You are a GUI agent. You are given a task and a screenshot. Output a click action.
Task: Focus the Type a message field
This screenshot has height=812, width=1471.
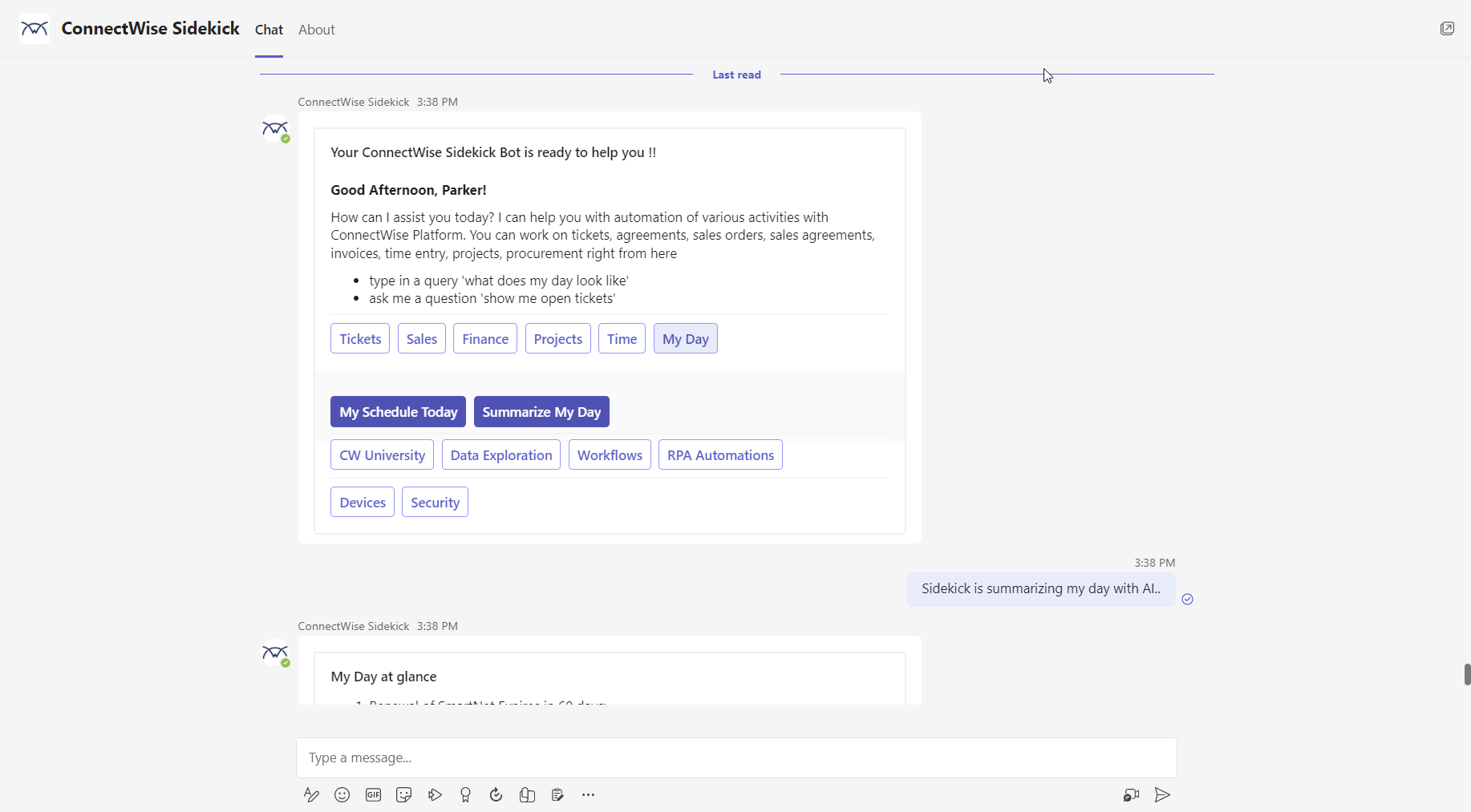735,757
